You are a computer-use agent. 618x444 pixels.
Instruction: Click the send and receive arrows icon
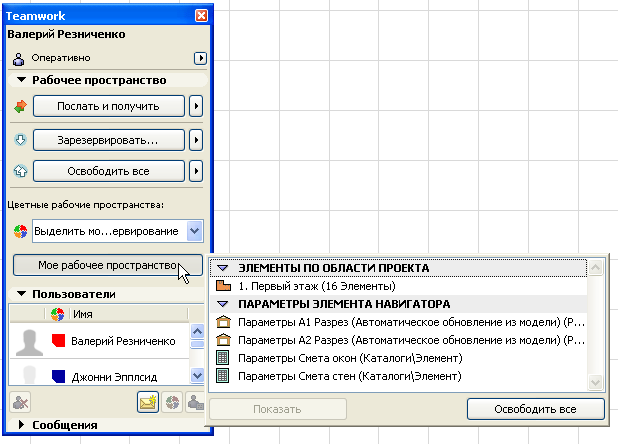coord(20,106)
